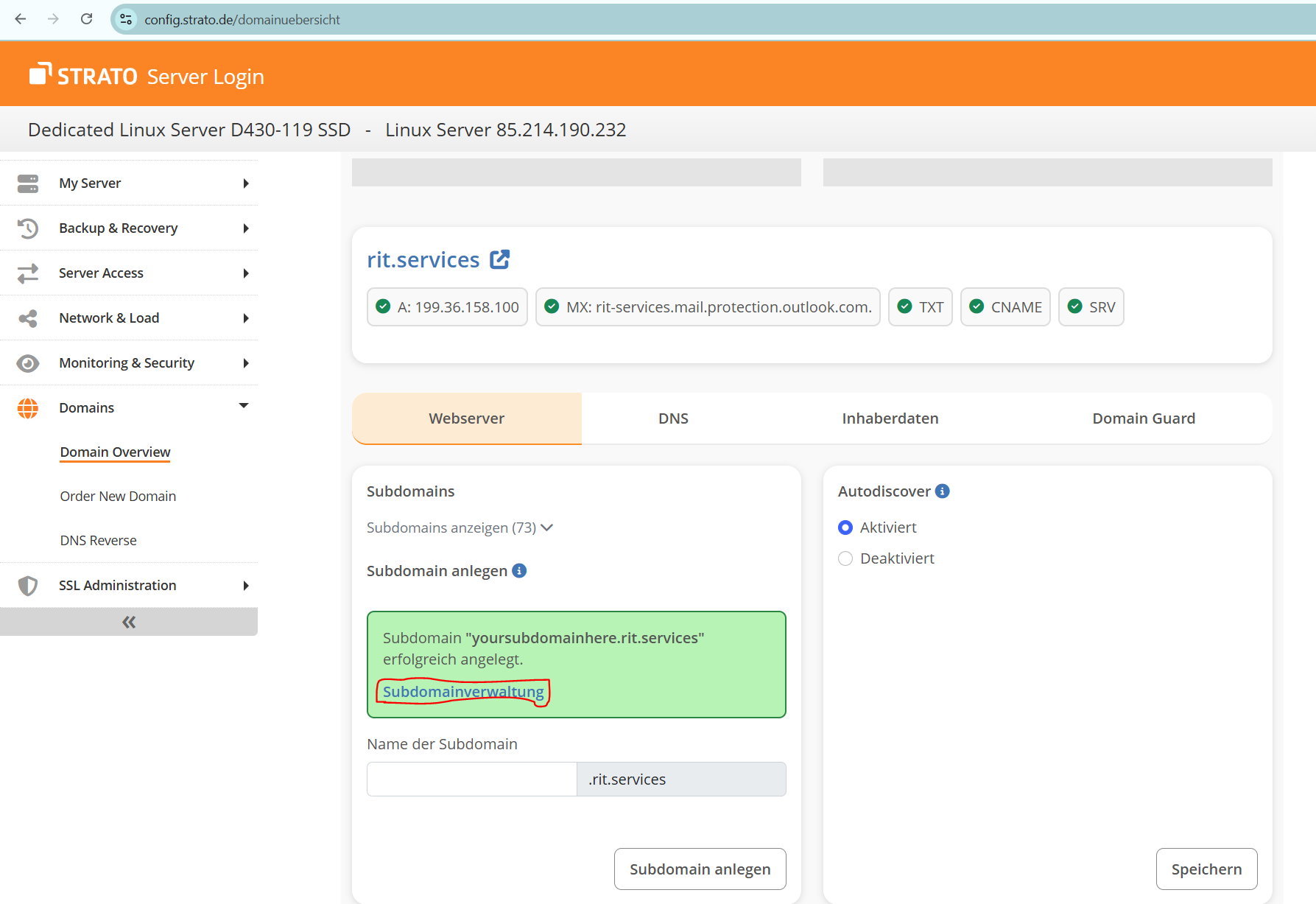Click the STRATO logo
1316x904 pixels.
coord(83,75)
